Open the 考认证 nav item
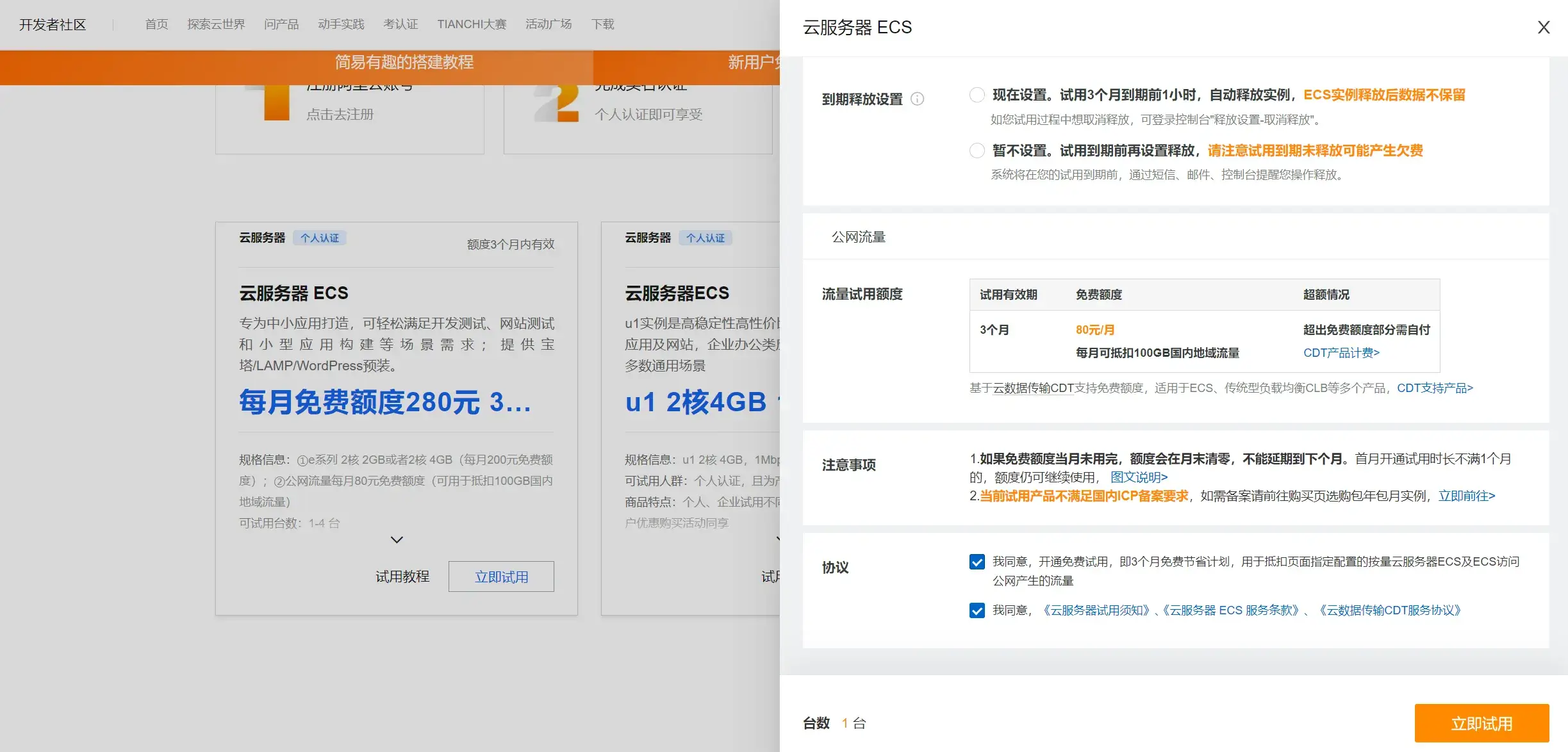Viewport: 1568px width, 752px height. pos(400,24)
